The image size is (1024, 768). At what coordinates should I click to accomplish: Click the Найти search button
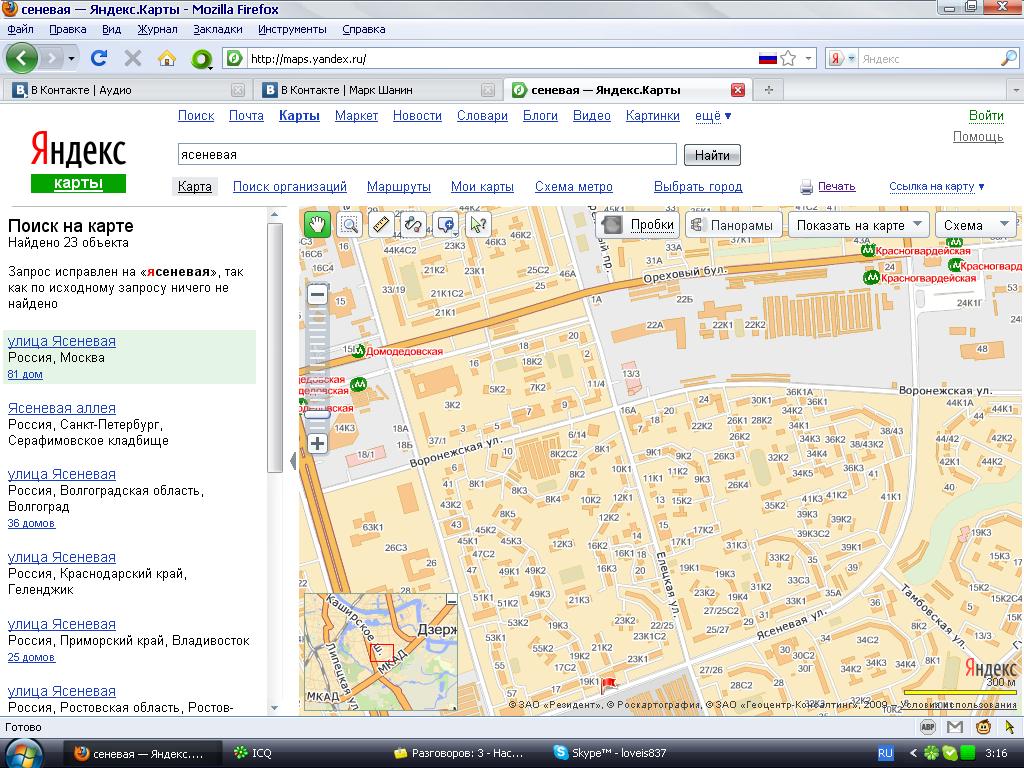712,155
